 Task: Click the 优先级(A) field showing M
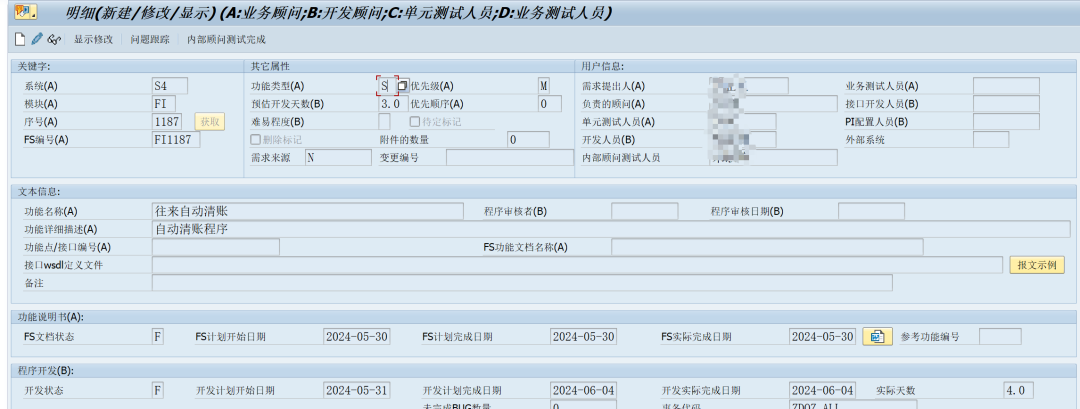[544, 86]
